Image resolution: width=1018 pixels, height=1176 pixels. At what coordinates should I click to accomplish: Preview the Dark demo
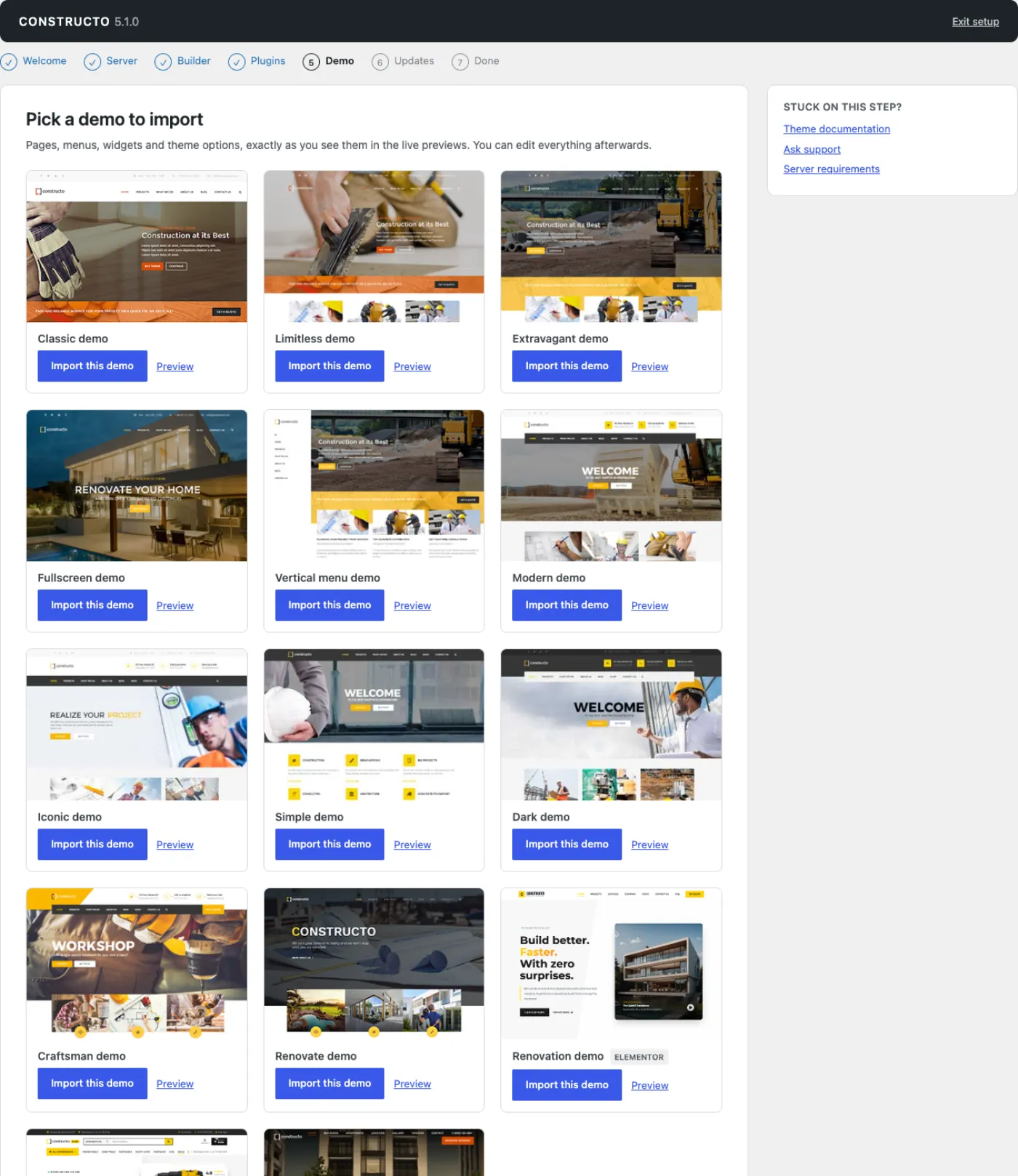(649, 845)
